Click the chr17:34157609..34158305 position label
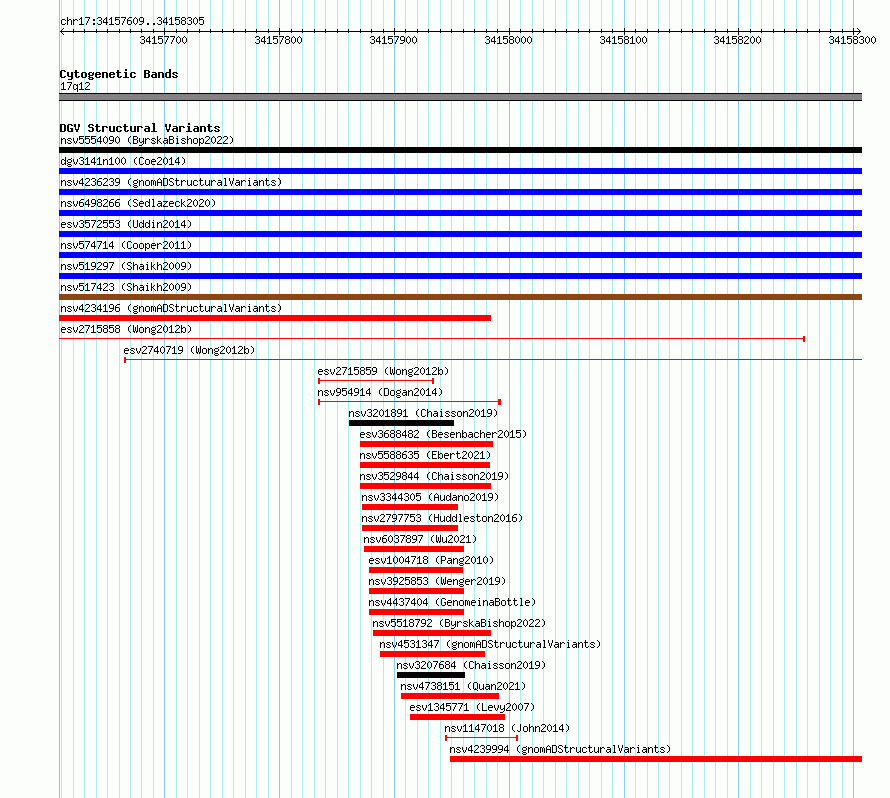 pos(132,21)
